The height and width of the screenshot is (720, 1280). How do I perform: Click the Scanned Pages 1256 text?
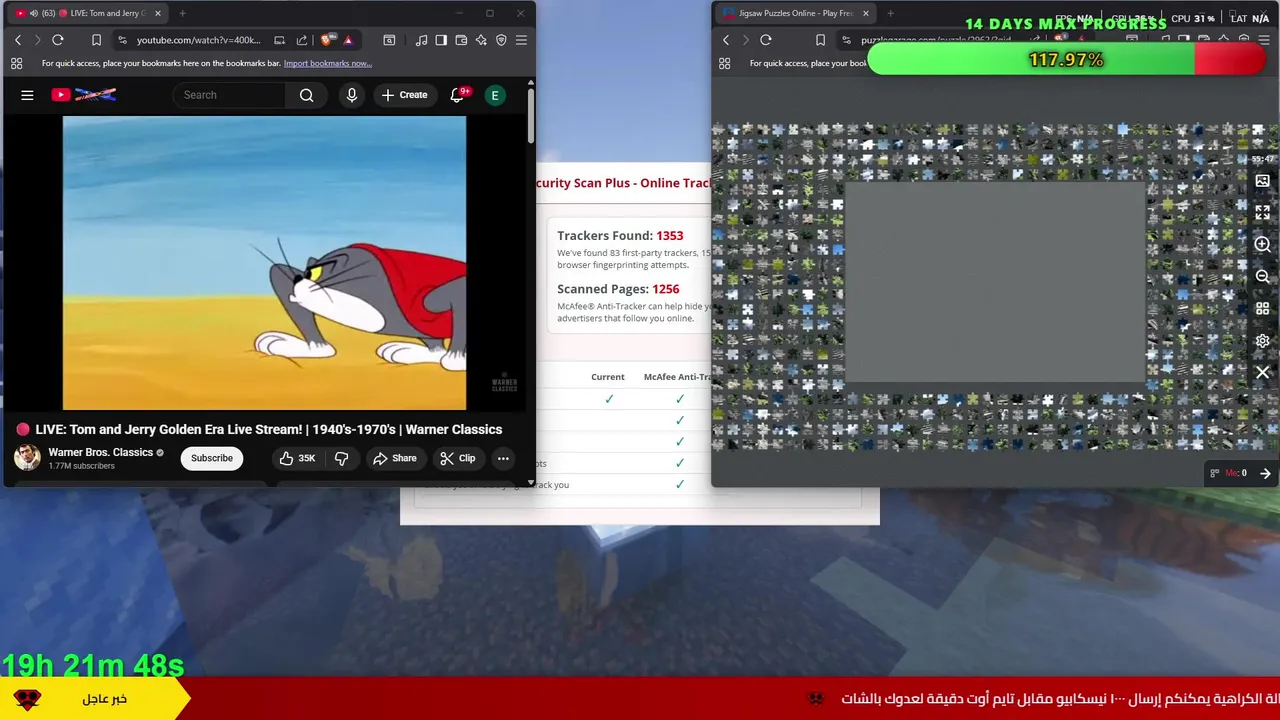point(618,288)
